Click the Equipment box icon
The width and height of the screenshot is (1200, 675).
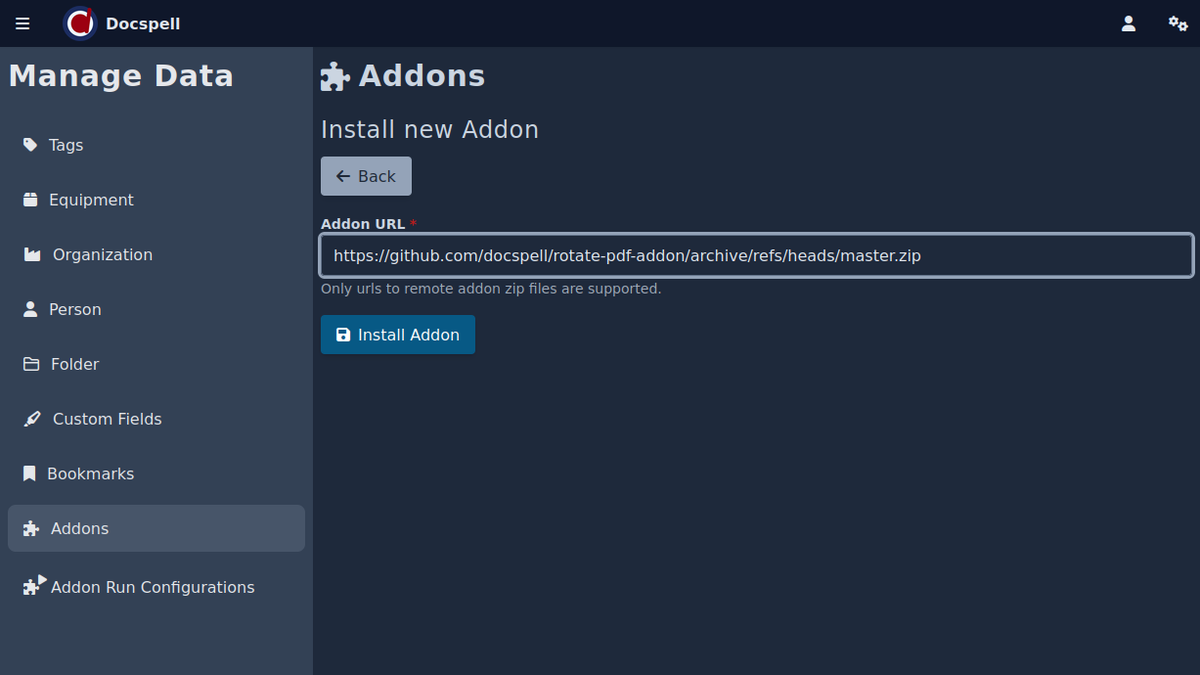[x=30, y=200]
